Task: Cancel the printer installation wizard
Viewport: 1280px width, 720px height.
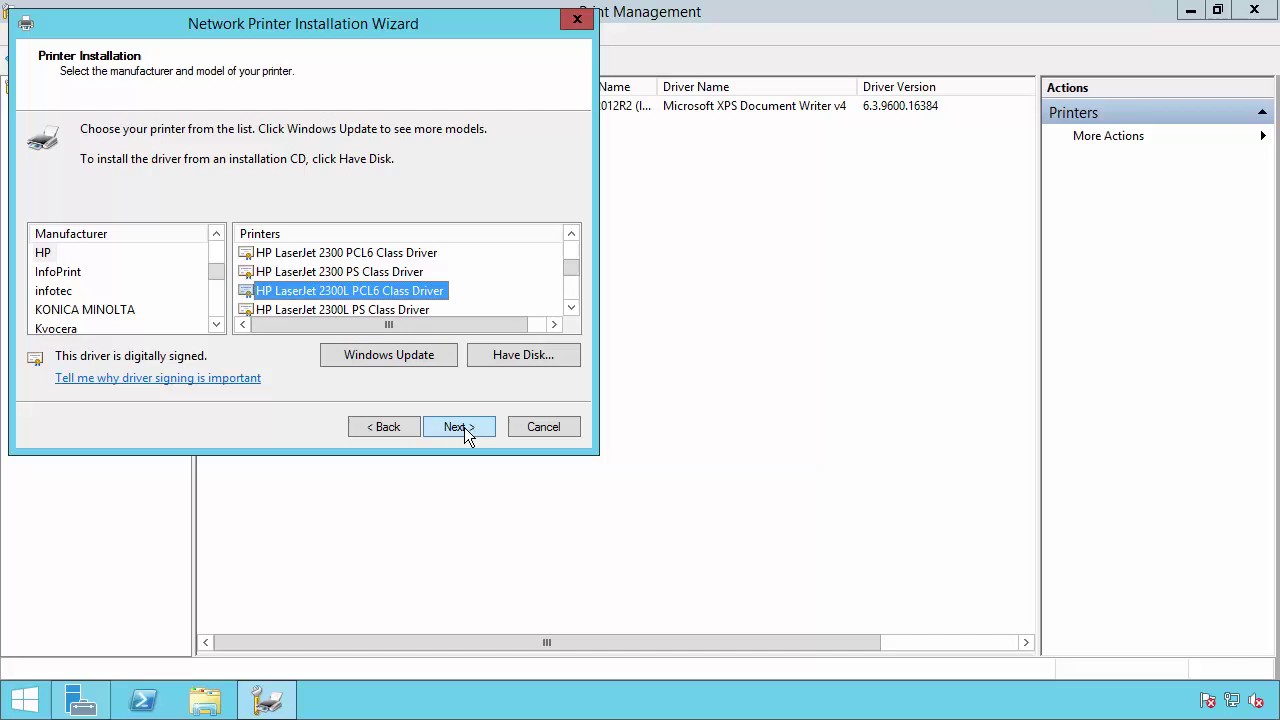Action: pyautogui.click(x=544, y=427)
